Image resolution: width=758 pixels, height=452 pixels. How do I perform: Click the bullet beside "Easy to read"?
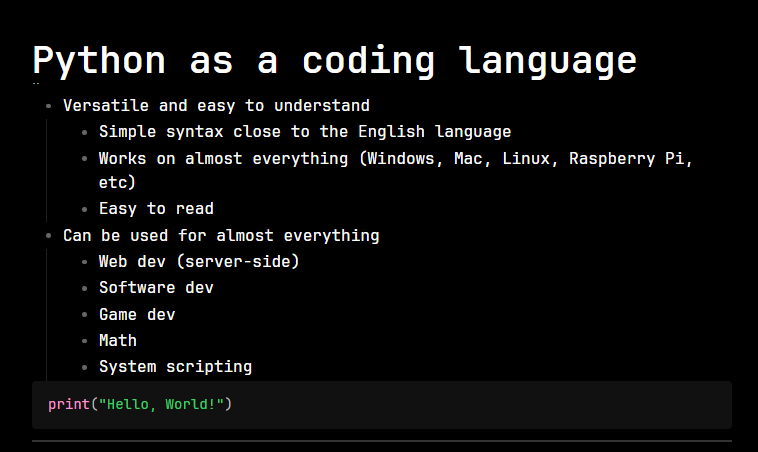coord(84,210)
